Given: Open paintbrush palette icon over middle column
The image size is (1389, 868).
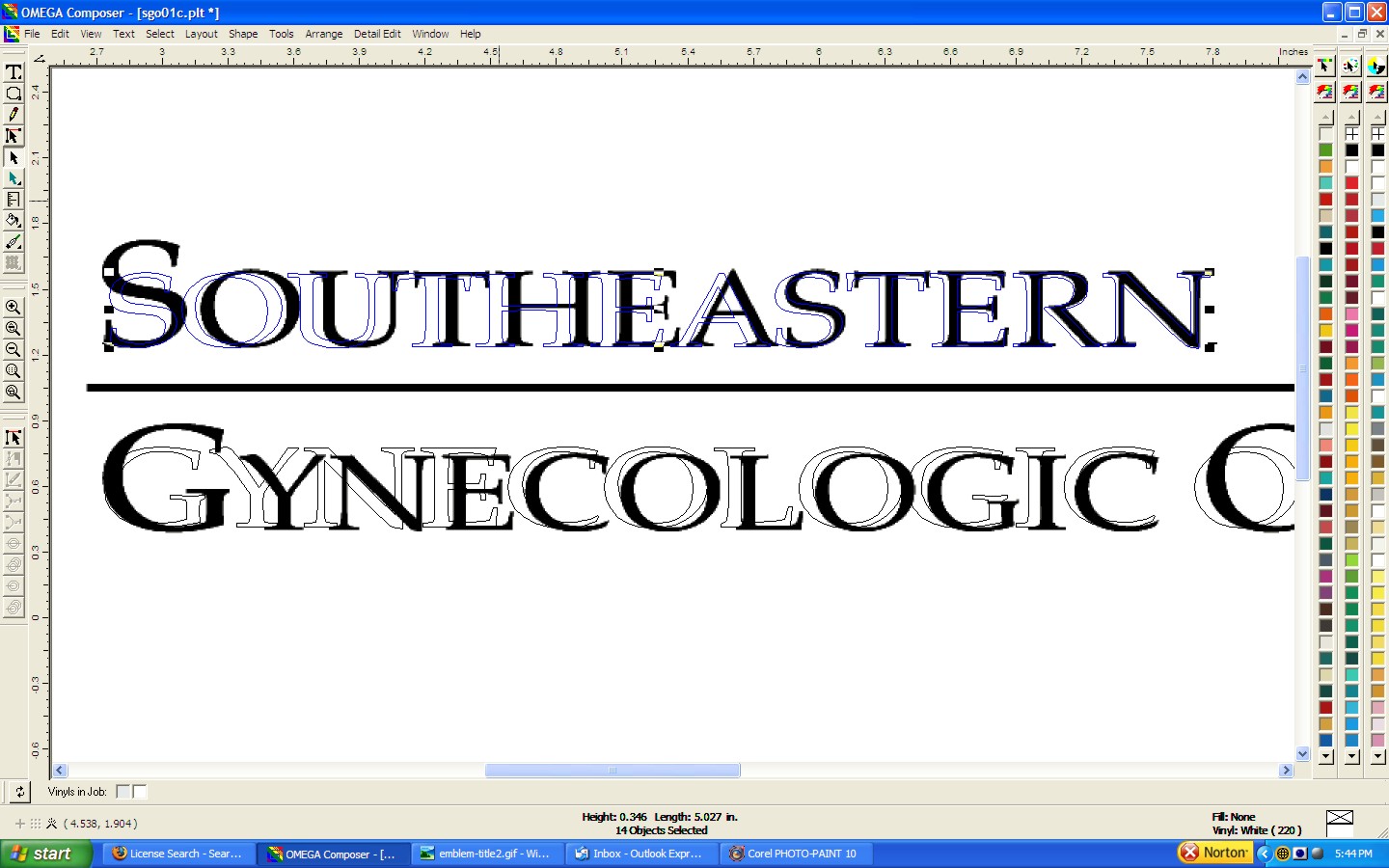Looking at the screenshot, I should pyautogui.click(x=1351, y=92).
